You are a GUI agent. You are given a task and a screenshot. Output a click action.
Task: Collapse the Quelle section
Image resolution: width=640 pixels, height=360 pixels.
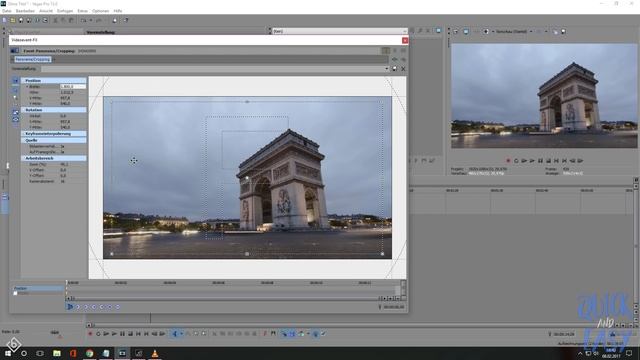coord(53,140)
